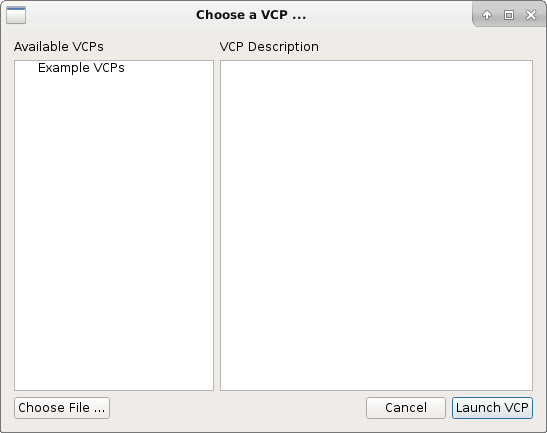Screen dimensions: 547x433
Task: Confirm with the Launch VCP button
Action: tap(492, 408)
